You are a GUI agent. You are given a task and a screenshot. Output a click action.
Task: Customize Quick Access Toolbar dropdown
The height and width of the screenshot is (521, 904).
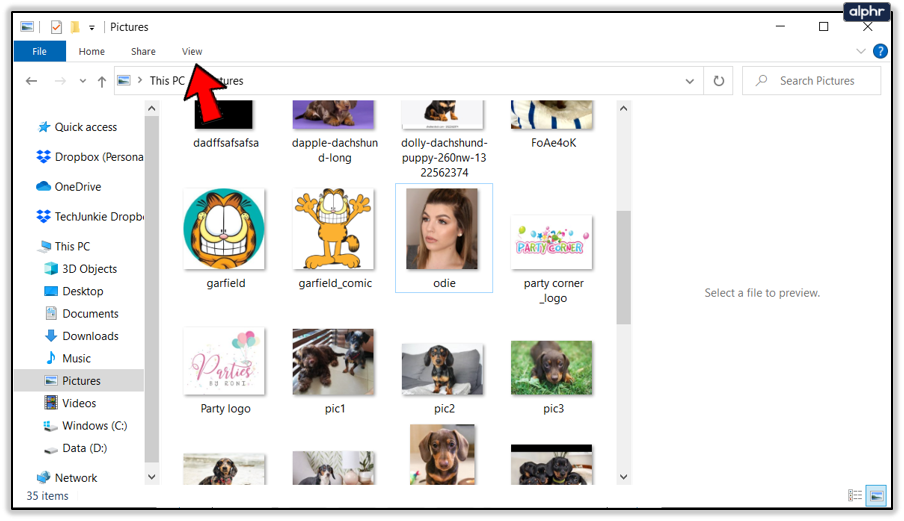(x=92, y=27)
